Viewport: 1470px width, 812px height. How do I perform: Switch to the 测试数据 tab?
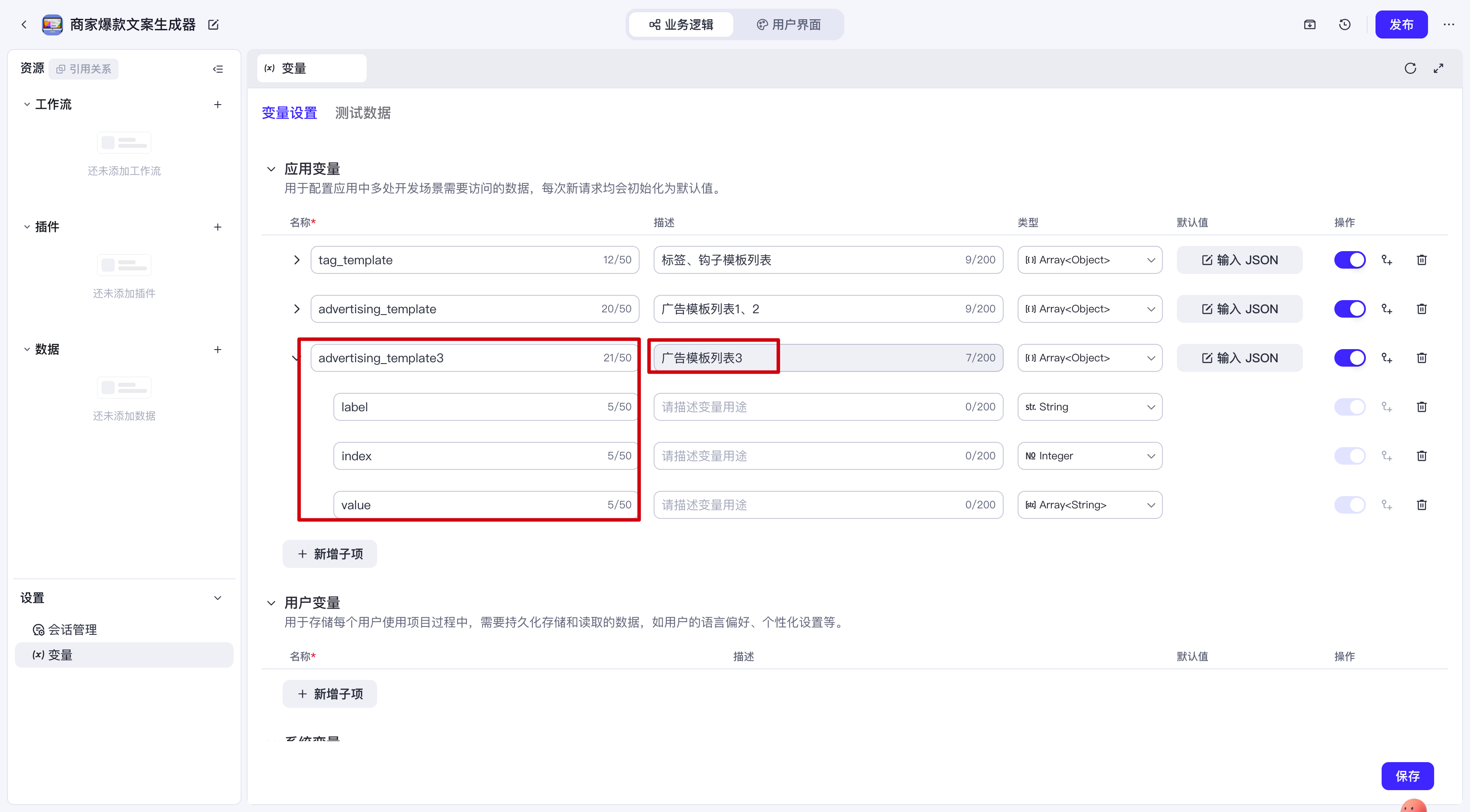(362, 113)
